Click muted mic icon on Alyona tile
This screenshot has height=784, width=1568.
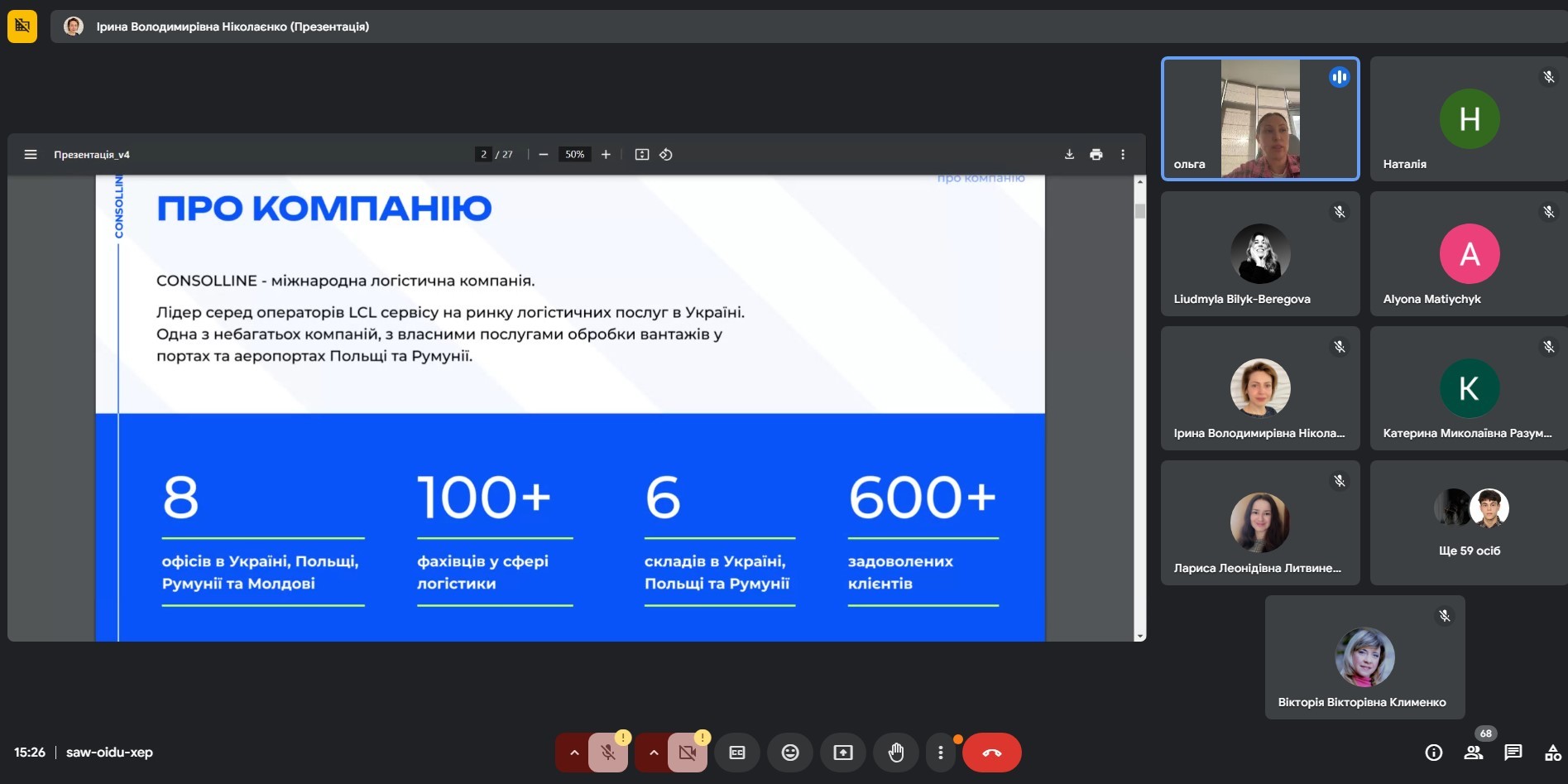pos(1548,212)
